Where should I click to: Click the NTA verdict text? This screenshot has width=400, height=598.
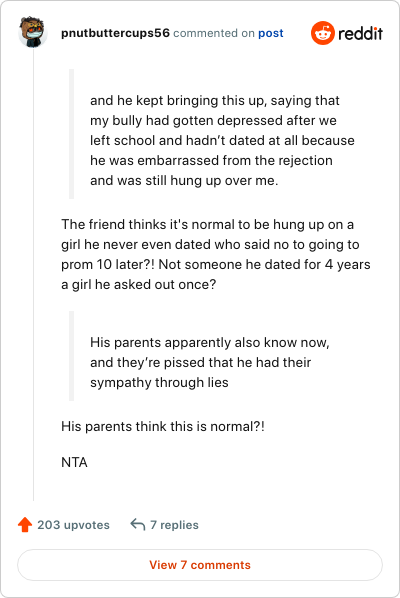[74, 462]
